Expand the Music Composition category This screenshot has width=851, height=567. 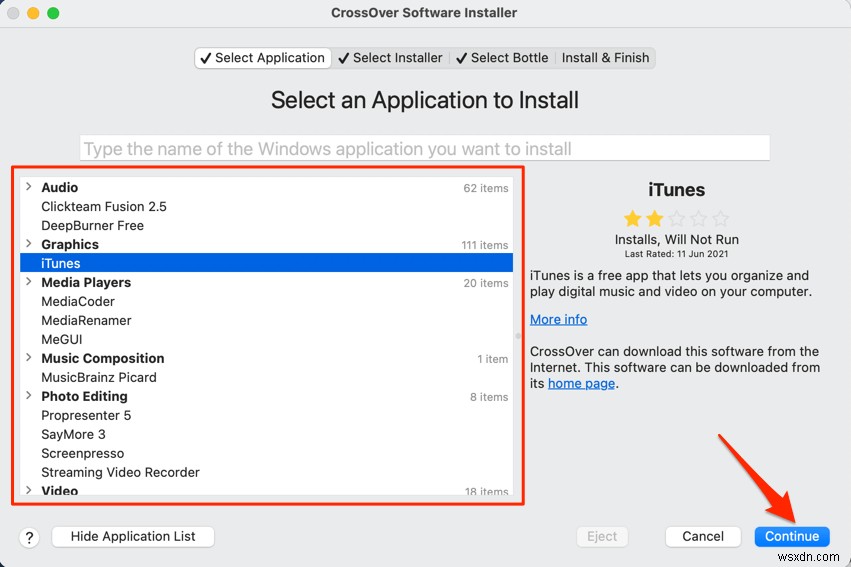(29, 358)
